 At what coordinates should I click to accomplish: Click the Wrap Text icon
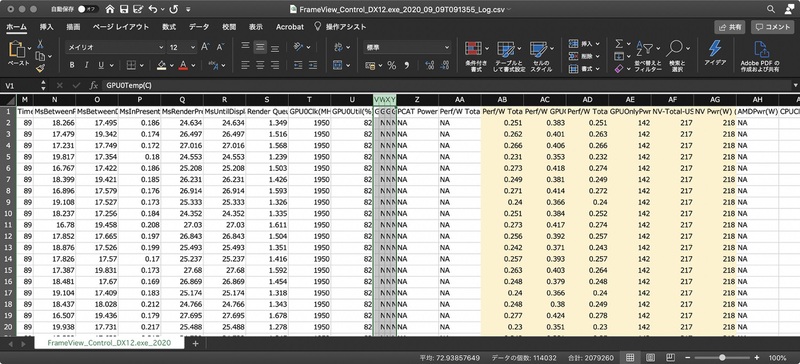point(339,47)
